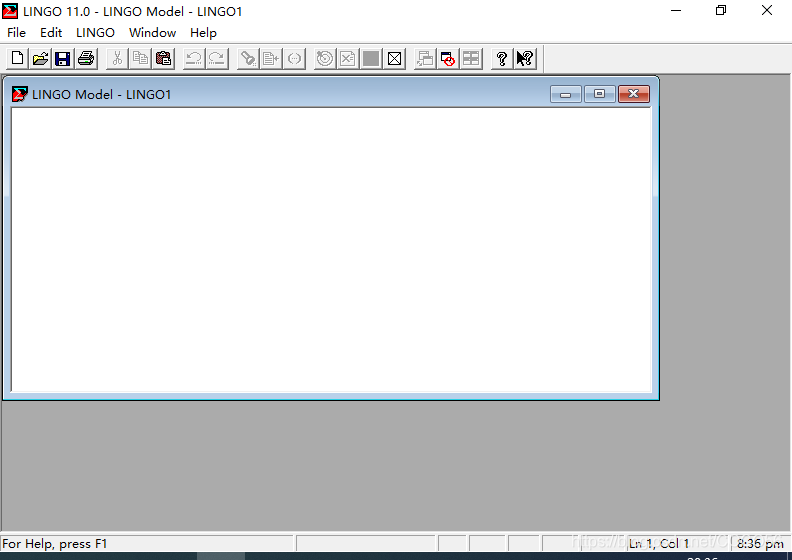Click the Go To Line icon
The height and width of the screenshot is (560, 792).
(x=271, y=59)
